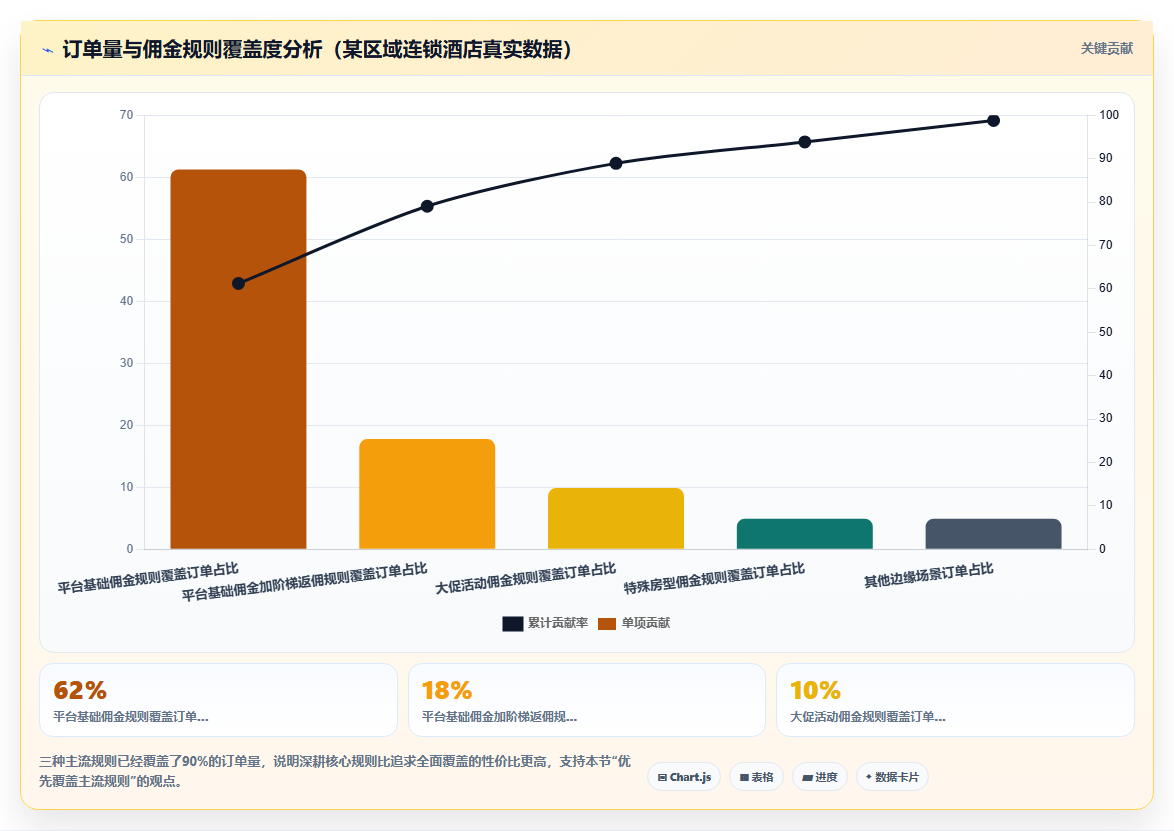The image size is (1174, 831).
Task: Click the dark 累计贡献率 legend swatch
Action: click(x=513, y=624)
